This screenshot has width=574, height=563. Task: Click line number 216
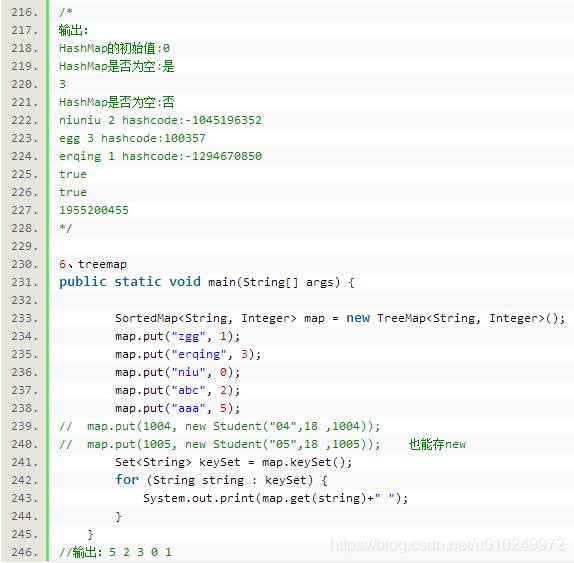pos(24,12)
